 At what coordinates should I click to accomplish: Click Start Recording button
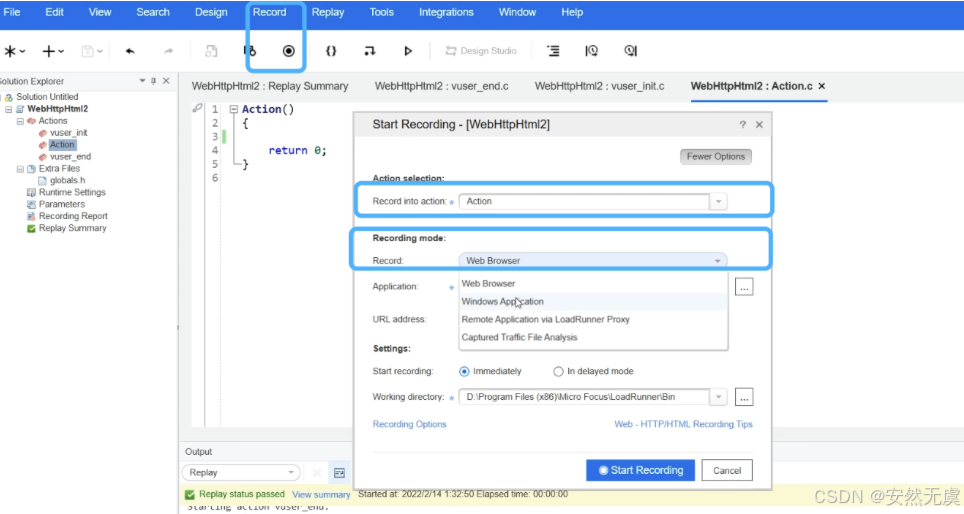pyautogui.click(x=640, y=470)
